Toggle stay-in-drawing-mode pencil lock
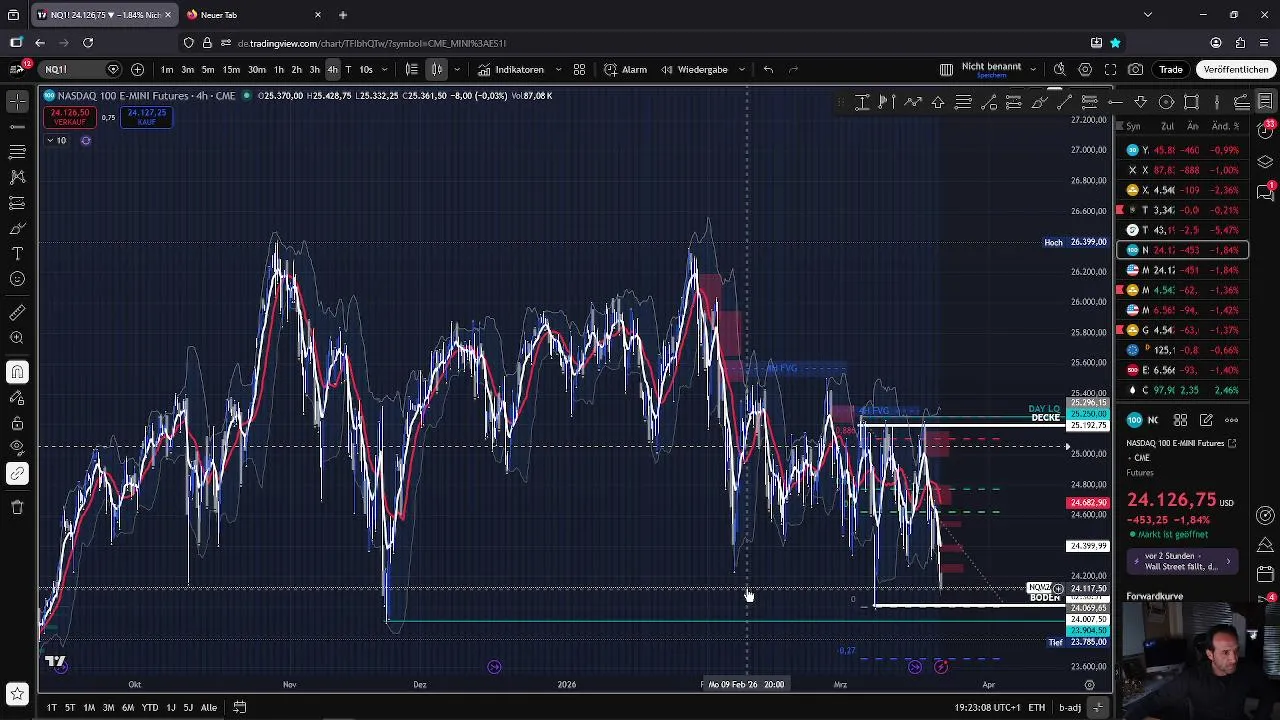Image resolution: width=1280 pixels, height=720 pixels. (x=17, y=397)
